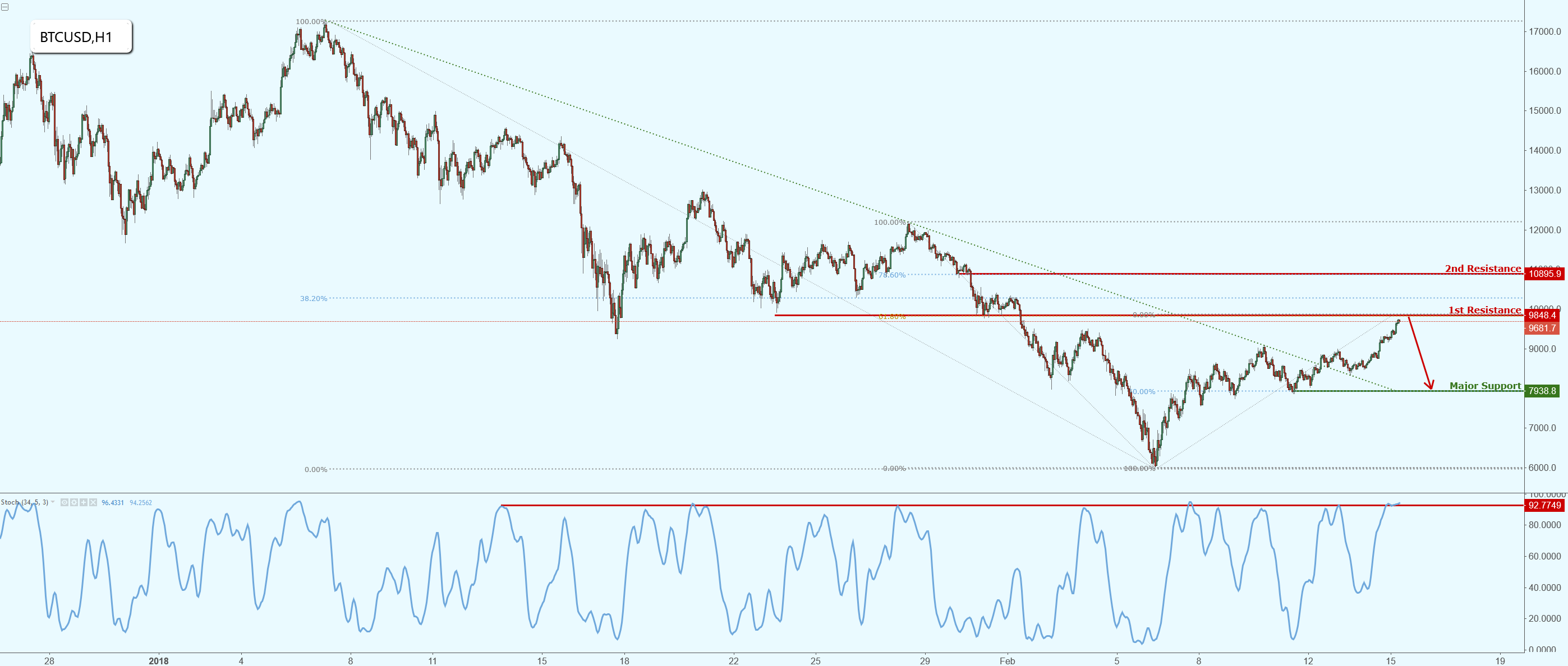Collapse the chart pane with the minus icon

click(x=5, y=7)
